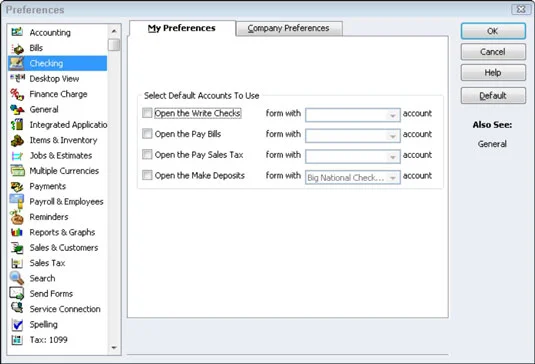The image size is (535, 364).
Task: Select the Service Connection label
Action: point(65,309)
